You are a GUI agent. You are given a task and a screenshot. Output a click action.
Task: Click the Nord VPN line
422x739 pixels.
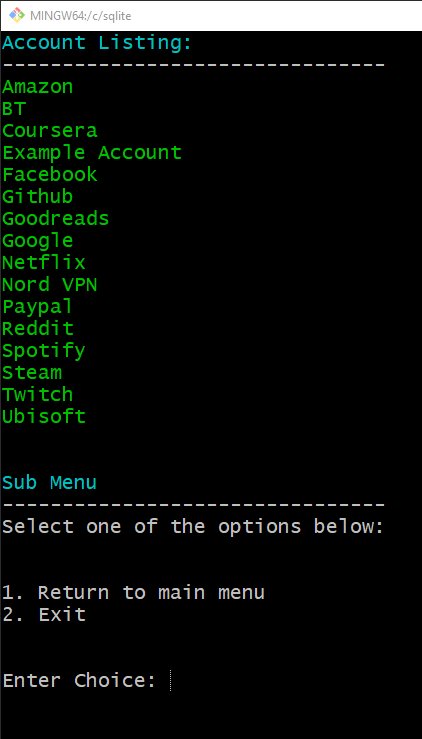click(50, 285)
